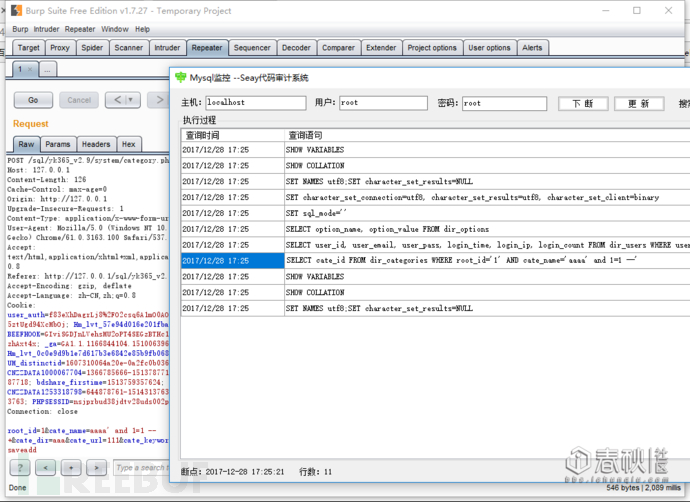Click the 查询时间 column header
690x502 pixels.
tap(233, 135)
